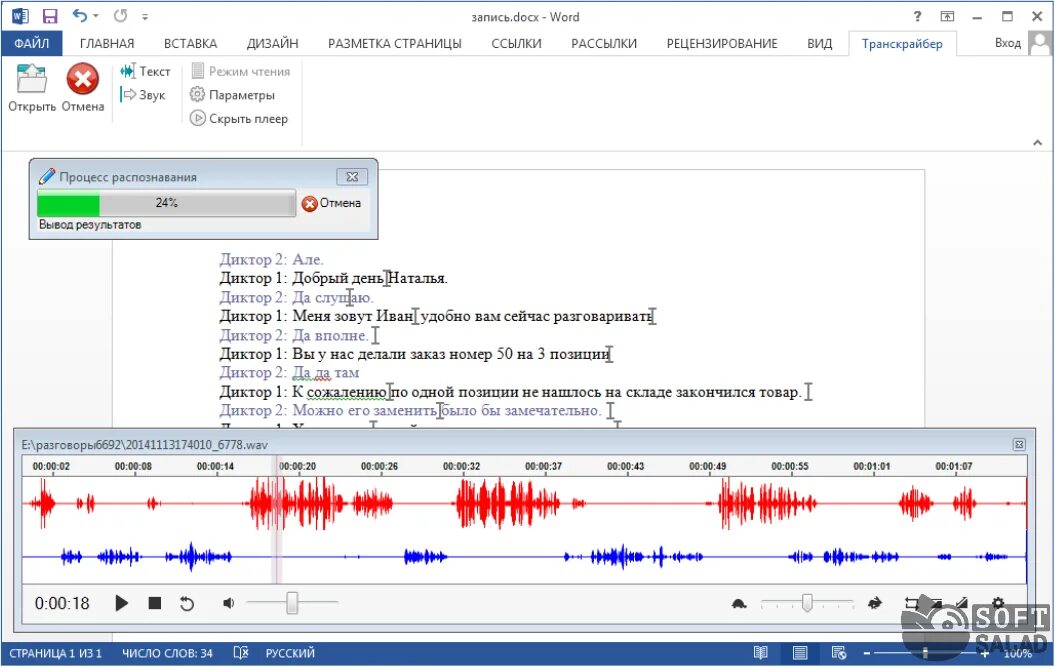Click the Текст waveform tool
This screenshot has width=1055, height=667.
pos(145,71)
